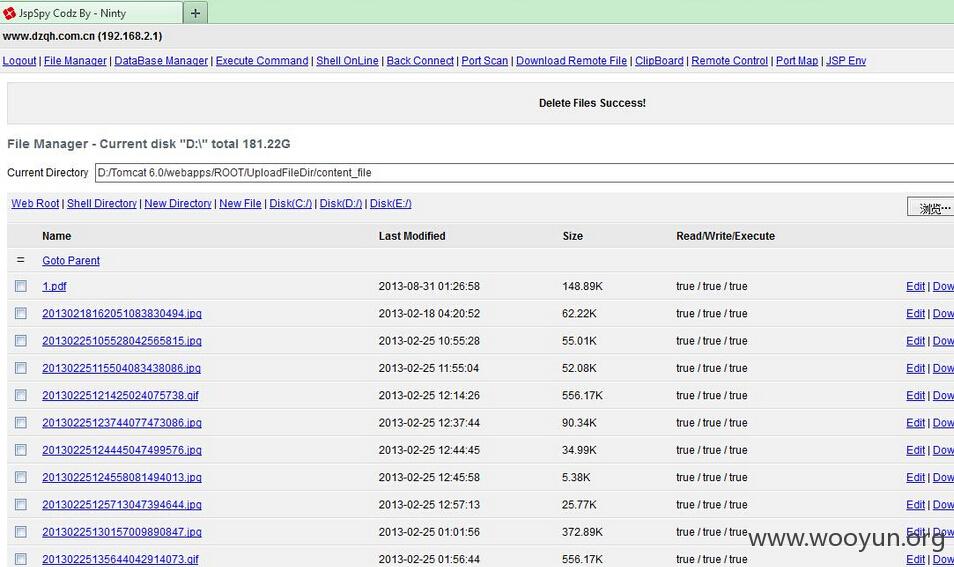Image resolution: width=954 pixels, height=567 pixels.
Task: Open the Port Scan tool
Action: pyautogui.click(x=485, y=61)
